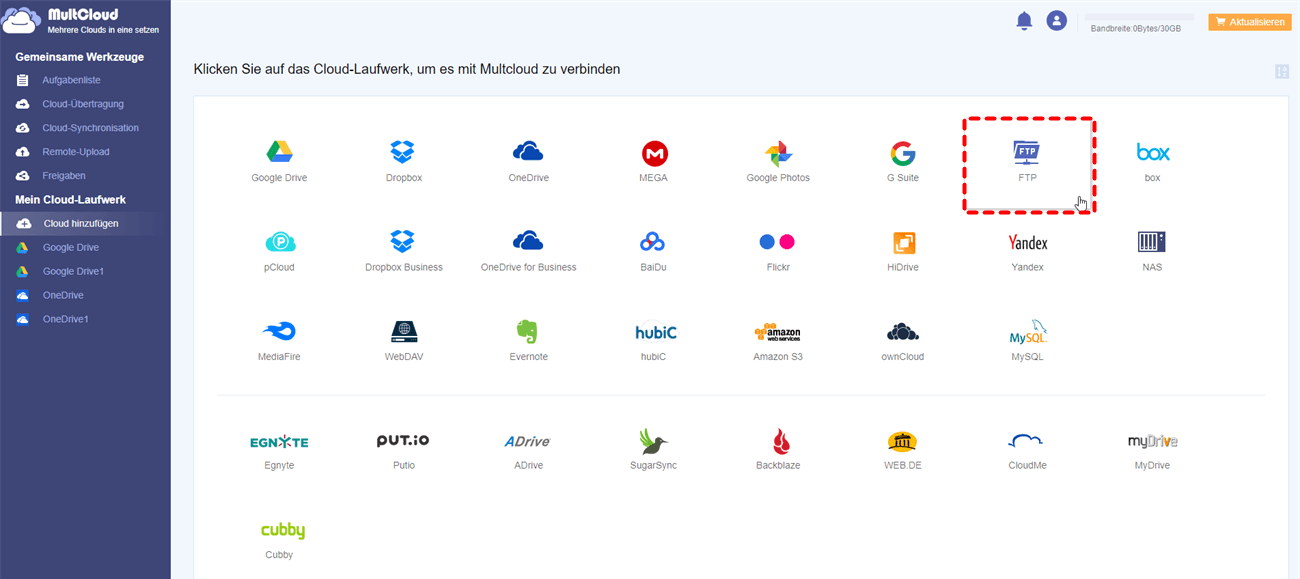Viewport: 1300px width, 579px height.
Task: Add WebDAV connection
Action: point(403,332)
